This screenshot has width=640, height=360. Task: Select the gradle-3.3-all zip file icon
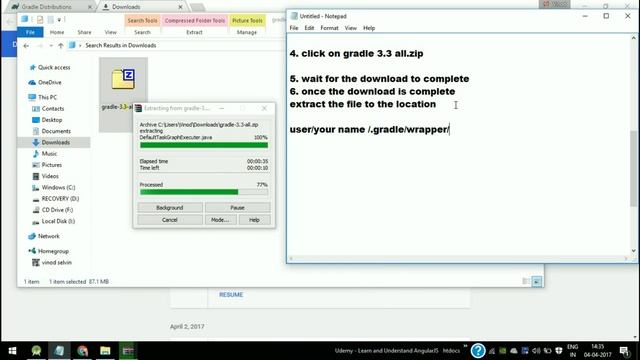pos(123,79)
